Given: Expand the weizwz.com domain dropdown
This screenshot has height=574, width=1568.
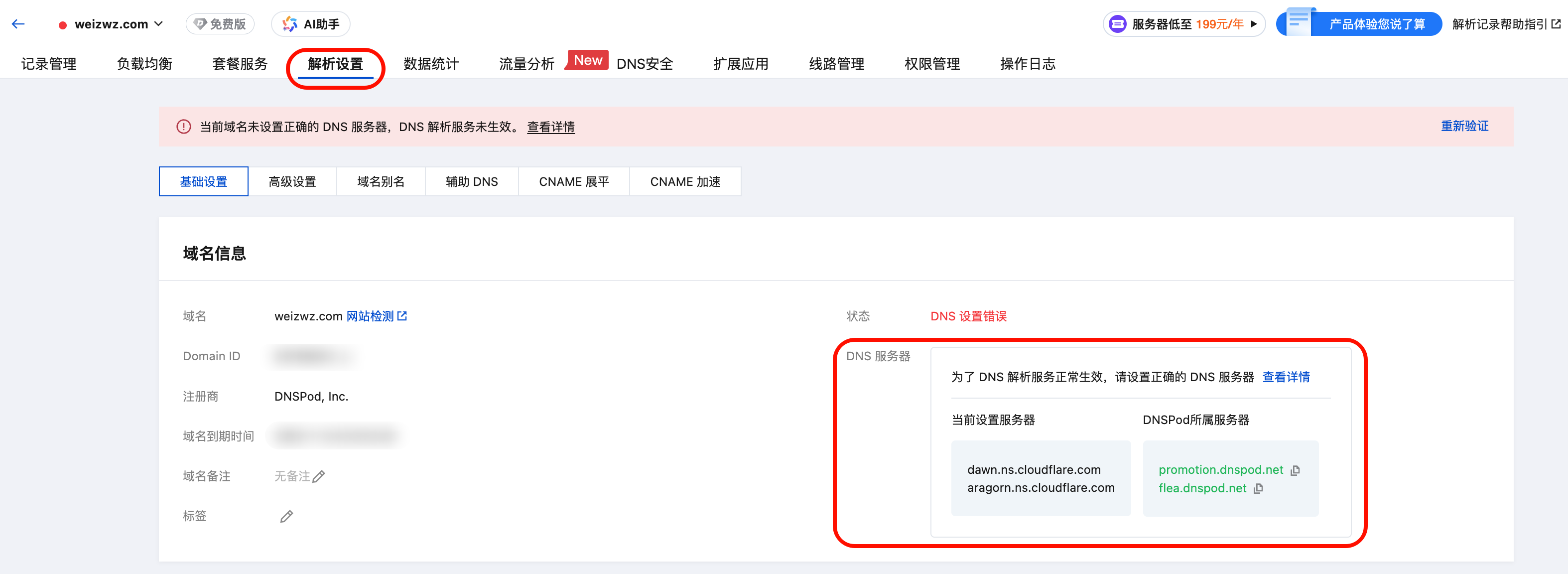Looking at the screenshot, I should click(158, 24).
